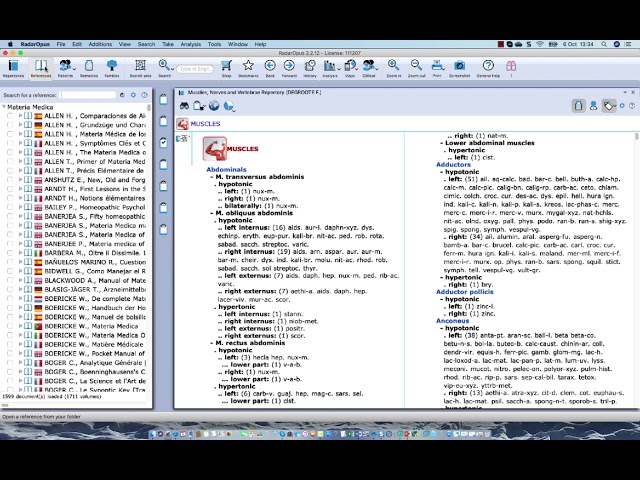Expand BARBERA M., Oltre il Dissimile entry
The image size is (640, 480).
(x=20, y=253)
